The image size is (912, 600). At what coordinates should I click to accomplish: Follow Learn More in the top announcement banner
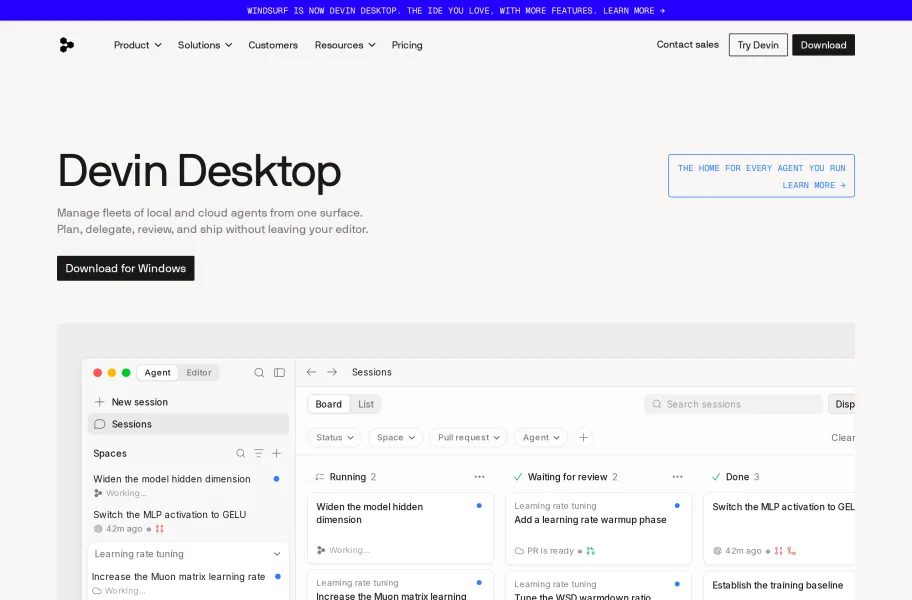(x=634, y=10)
